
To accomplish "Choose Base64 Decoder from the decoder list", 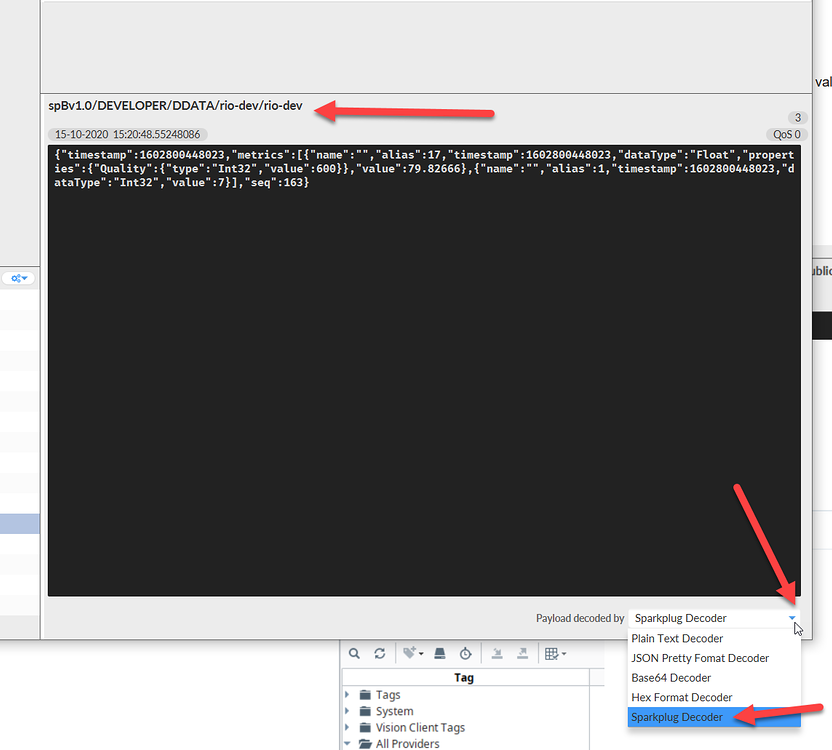I will [x=671, y=677].
